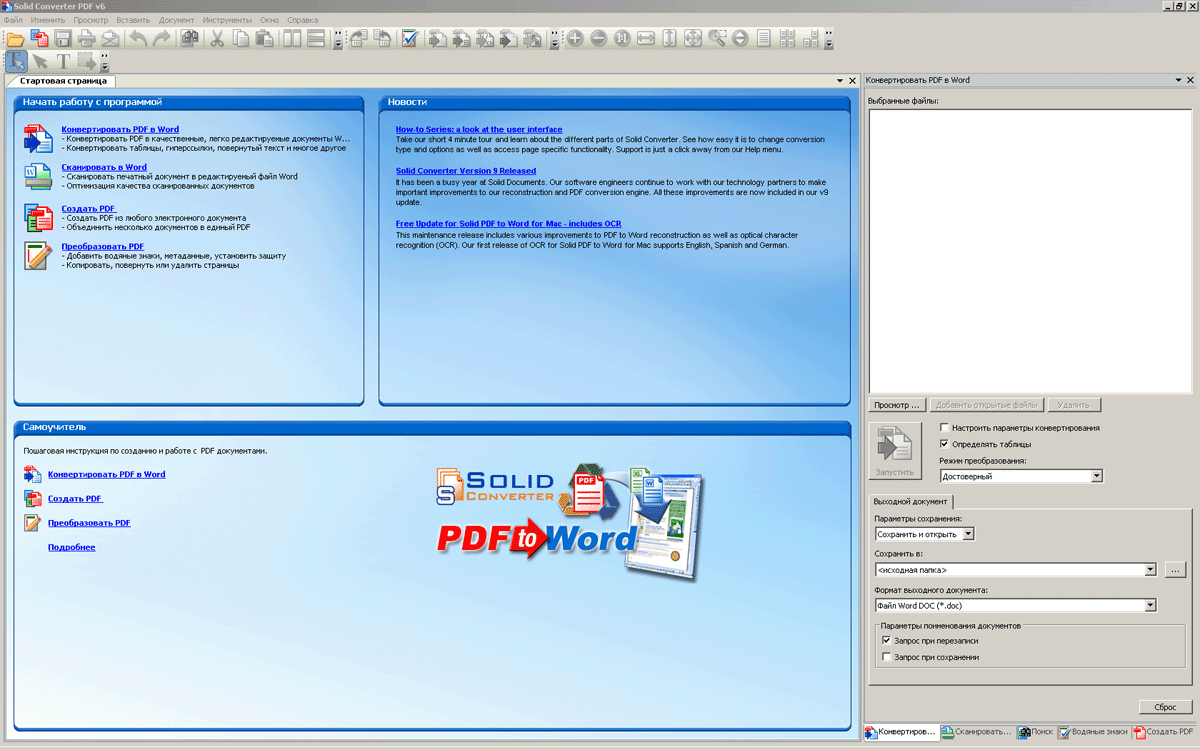Click the Fit Height icon
Viewport: 1200px width, 750px height.
tap(669, 39)
